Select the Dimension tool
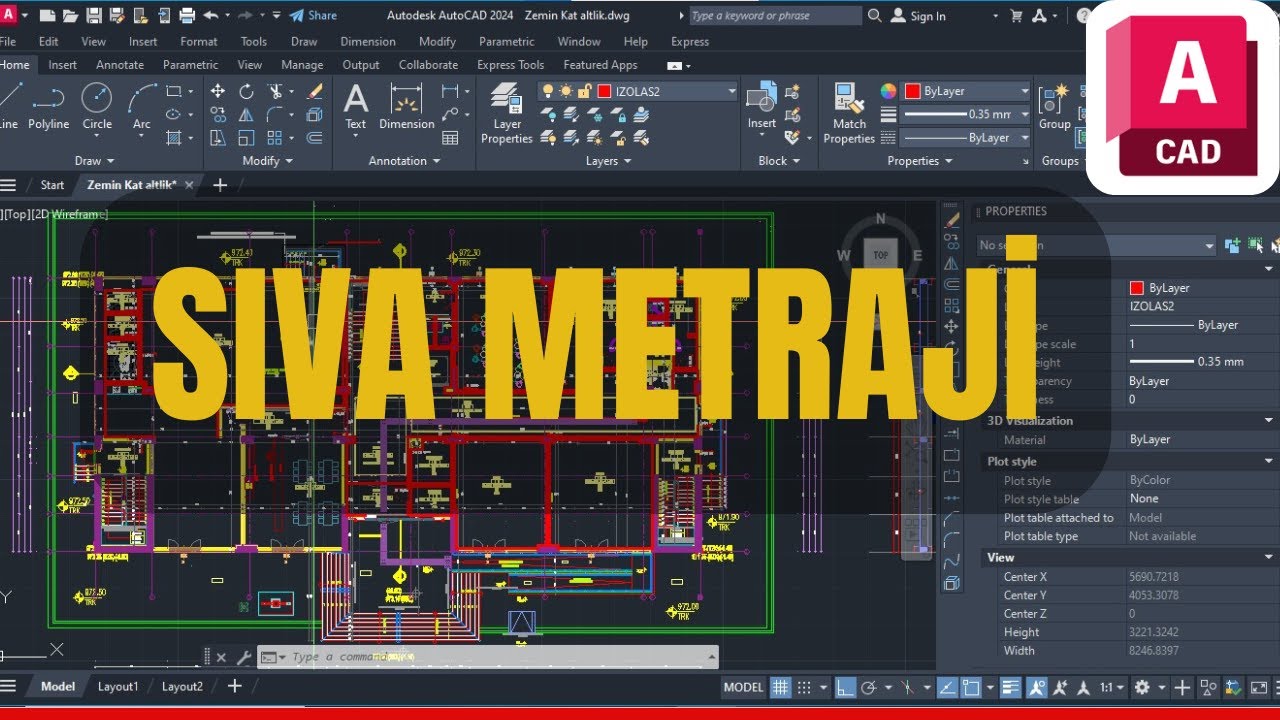Image resolution: width=1280 pixels, height=720 pixels. (406, 106)
